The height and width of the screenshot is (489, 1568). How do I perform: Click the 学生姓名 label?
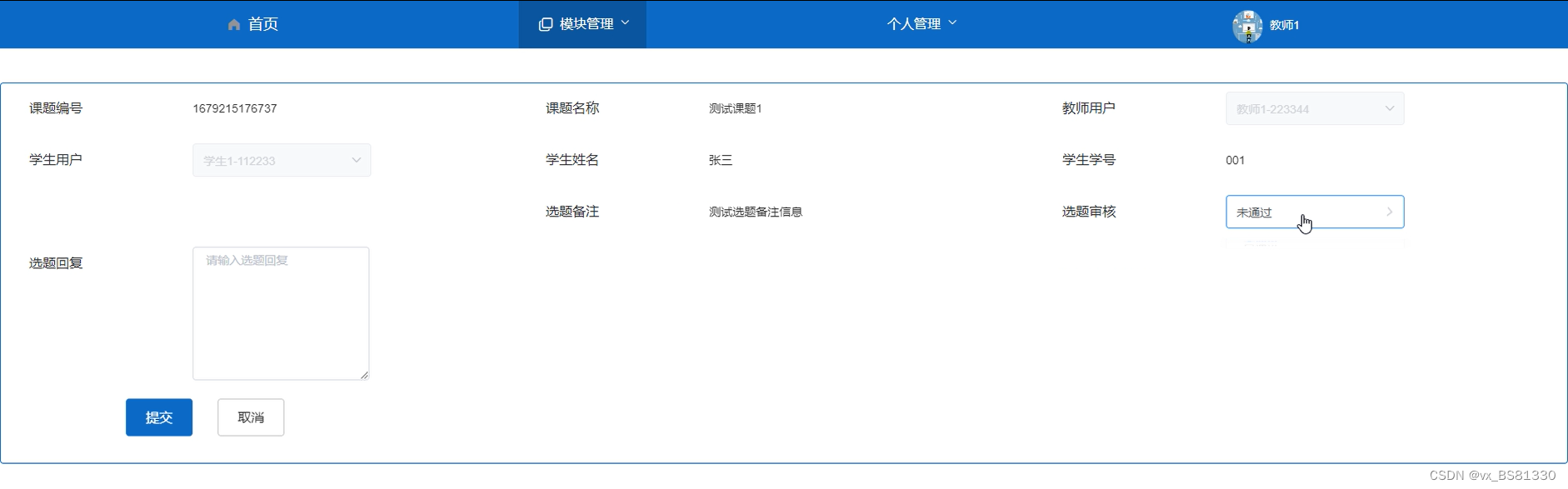pos(572,160)
